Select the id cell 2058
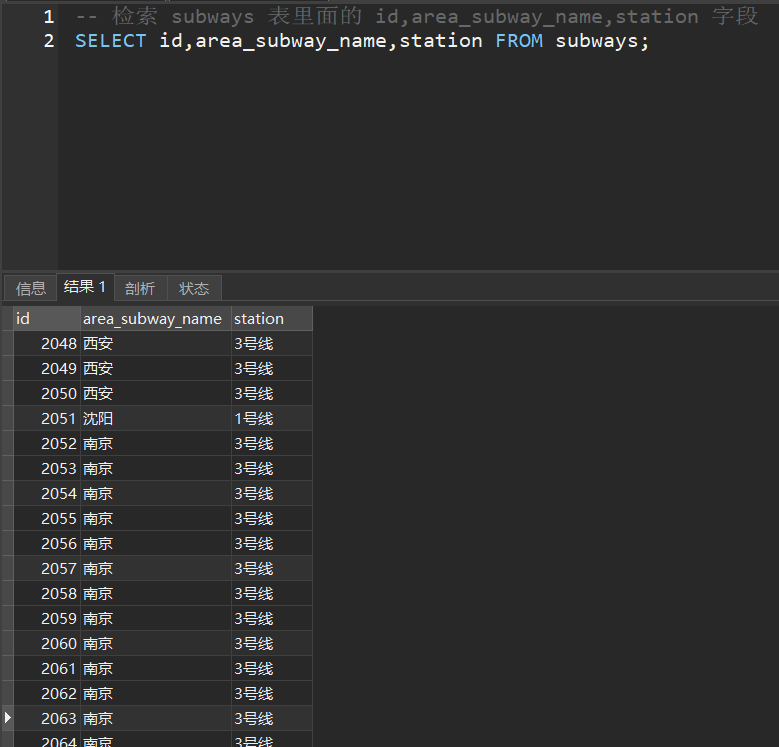Screen dimensions: 779x747 pyautogui.click(x=47, y=594)
